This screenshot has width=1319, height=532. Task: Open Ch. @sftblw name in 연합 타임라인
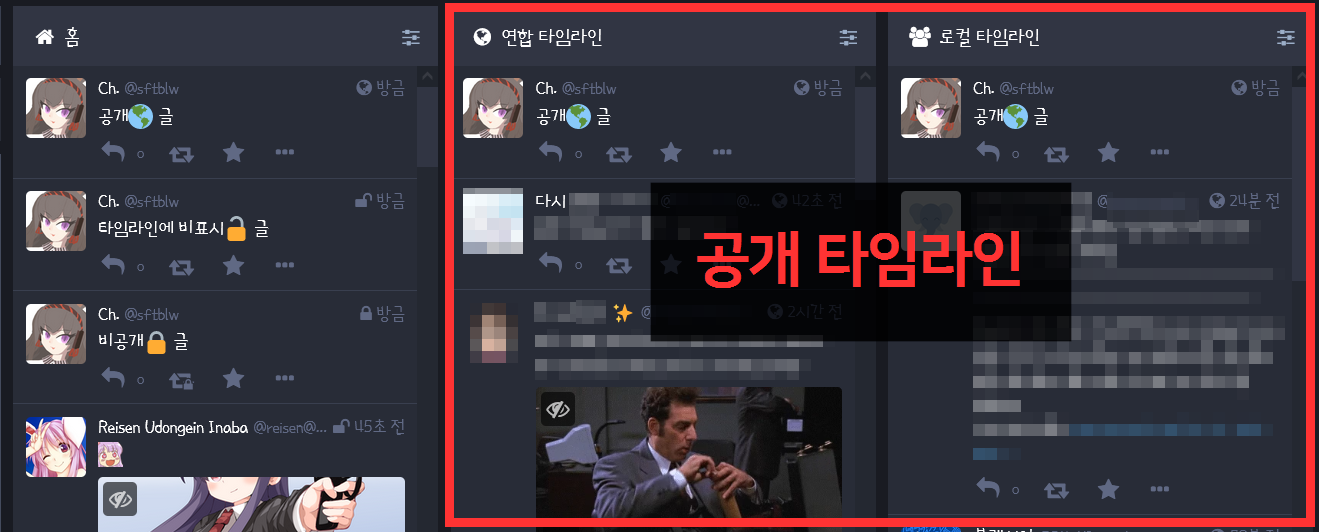click(x=576, y=89)
